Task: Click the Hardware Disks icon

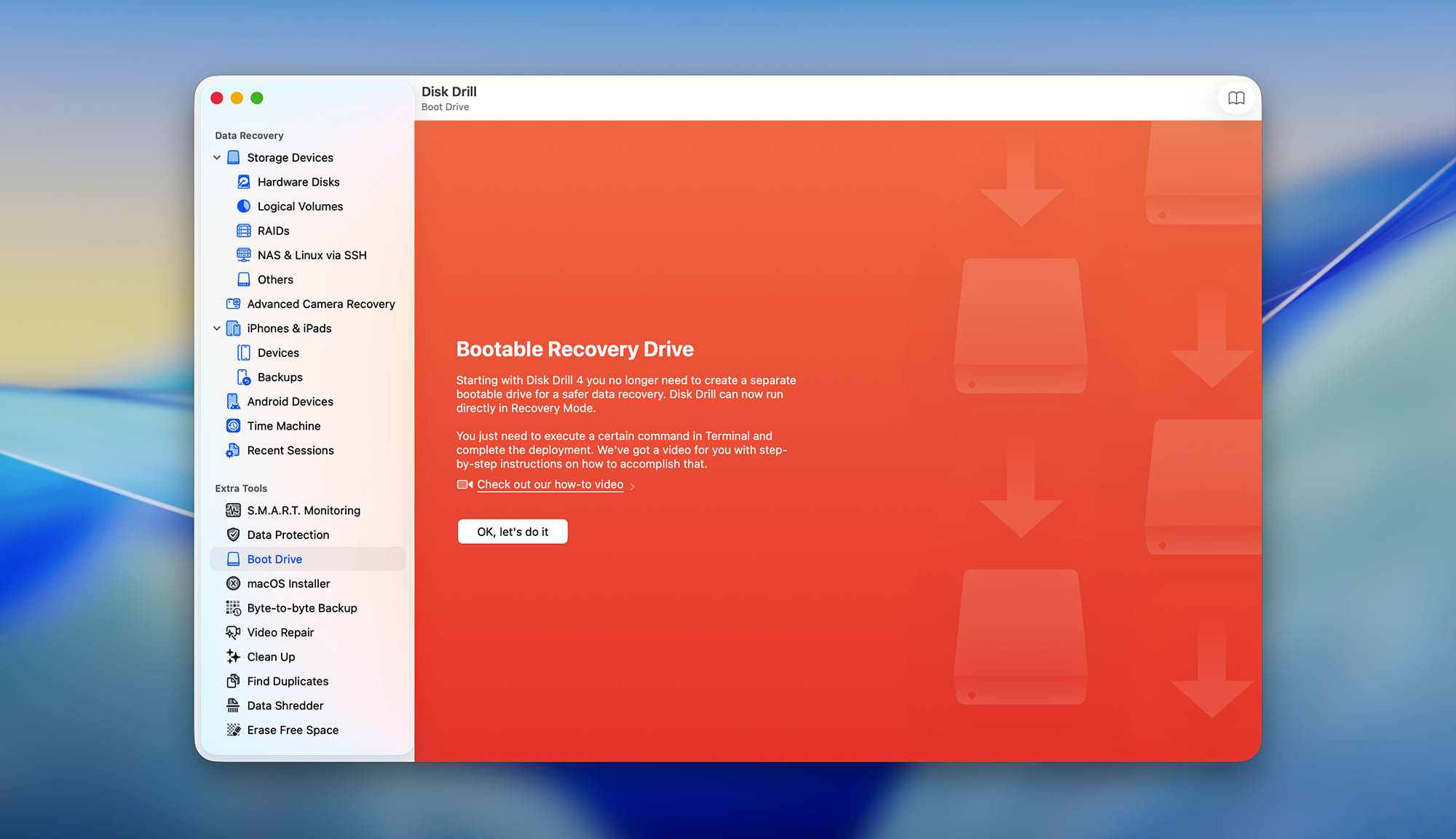Action: [x=244, y=182]
